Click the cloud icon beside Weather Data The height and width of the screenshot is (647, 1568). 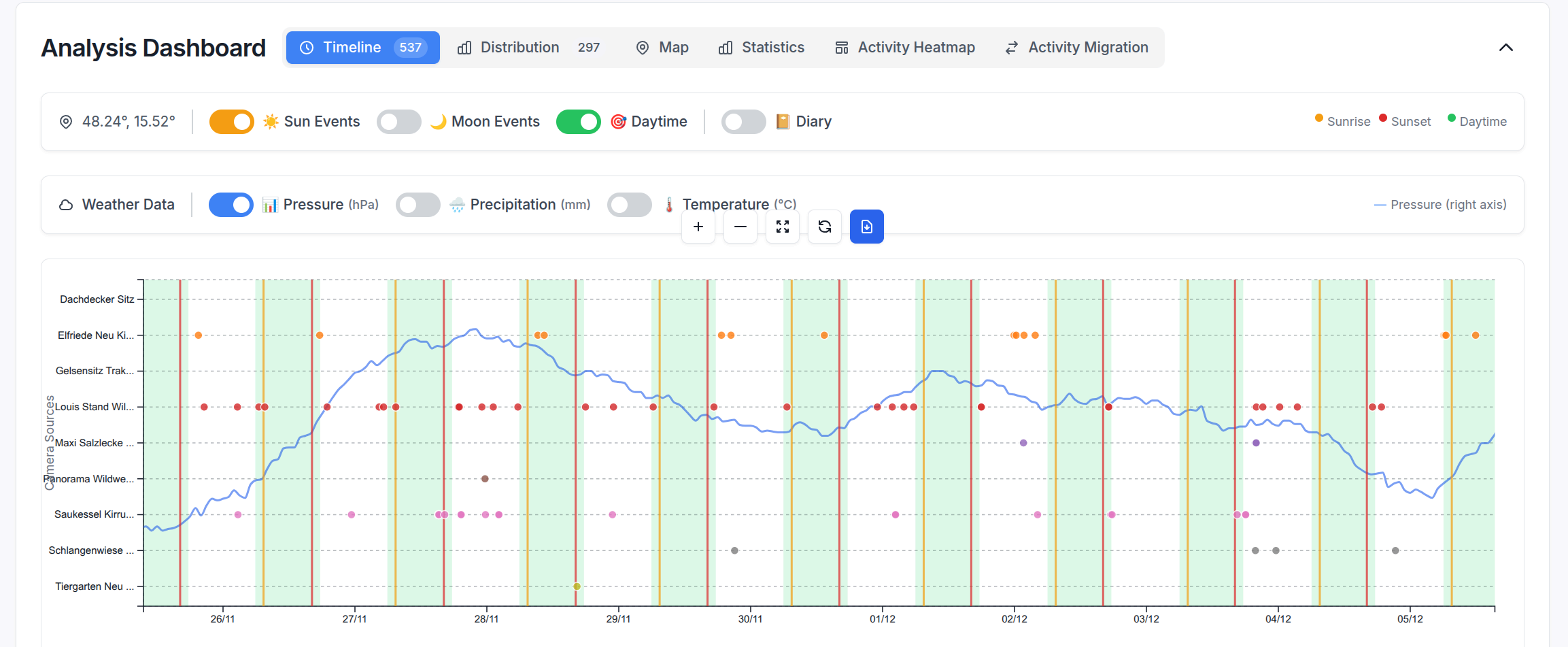click(x=65, y=204)
